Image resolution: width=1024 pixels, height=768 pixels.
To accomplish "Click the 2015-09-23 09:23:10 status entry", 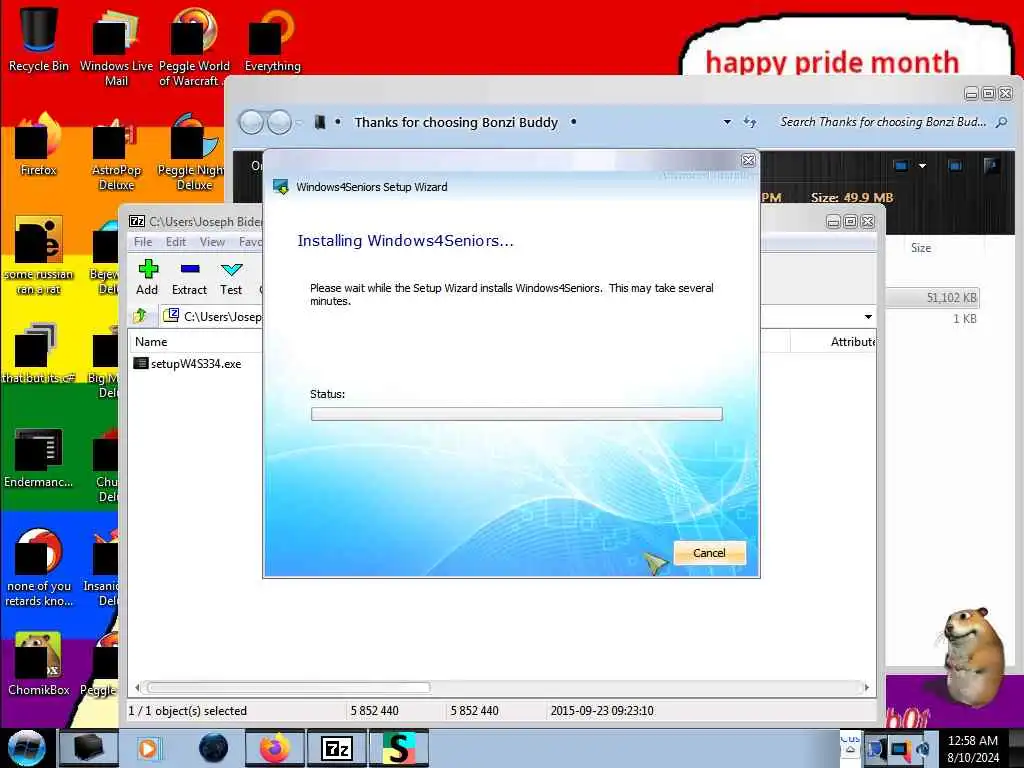I will coord(602,711).
